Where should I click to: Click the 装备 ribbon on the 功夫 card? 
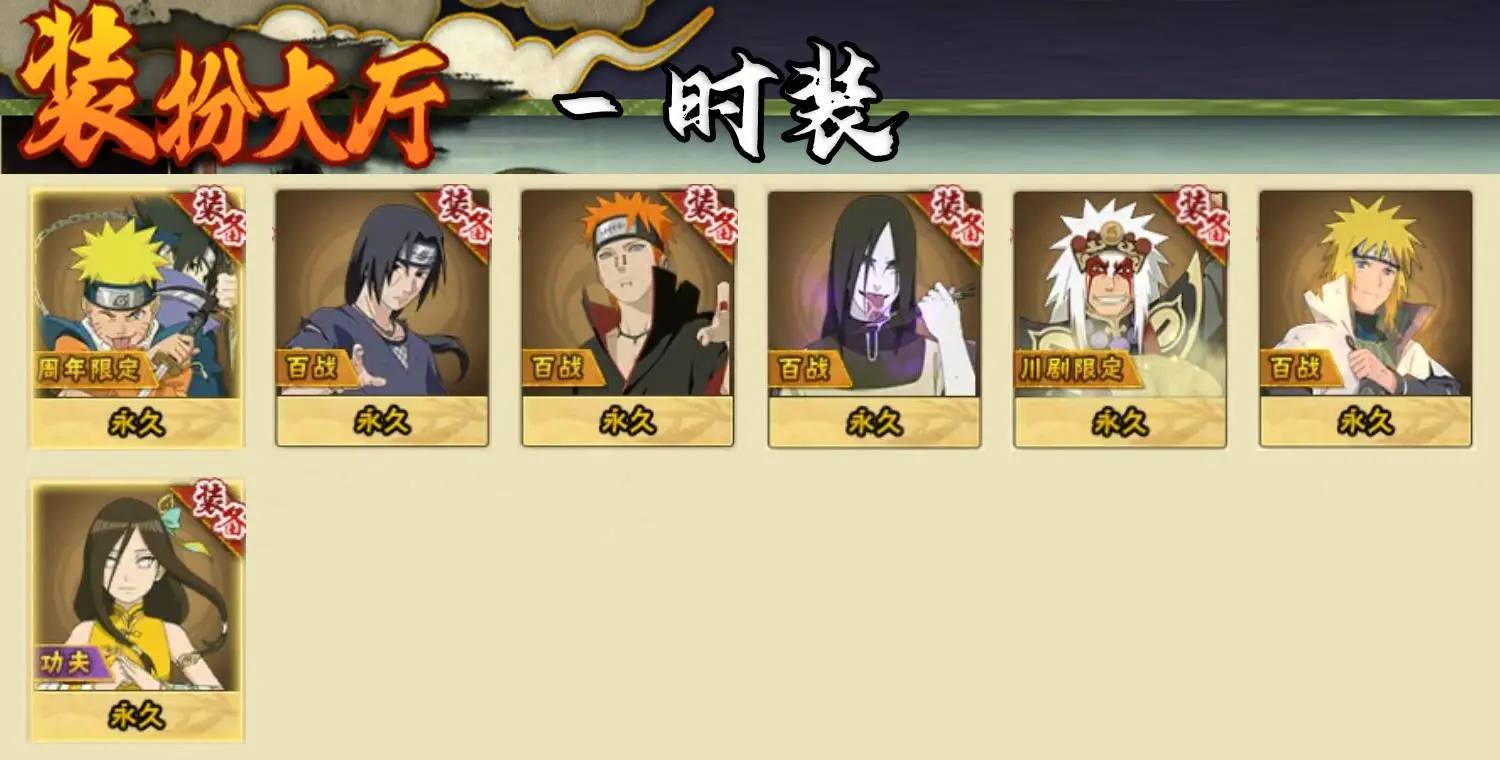tap(213, 510)
